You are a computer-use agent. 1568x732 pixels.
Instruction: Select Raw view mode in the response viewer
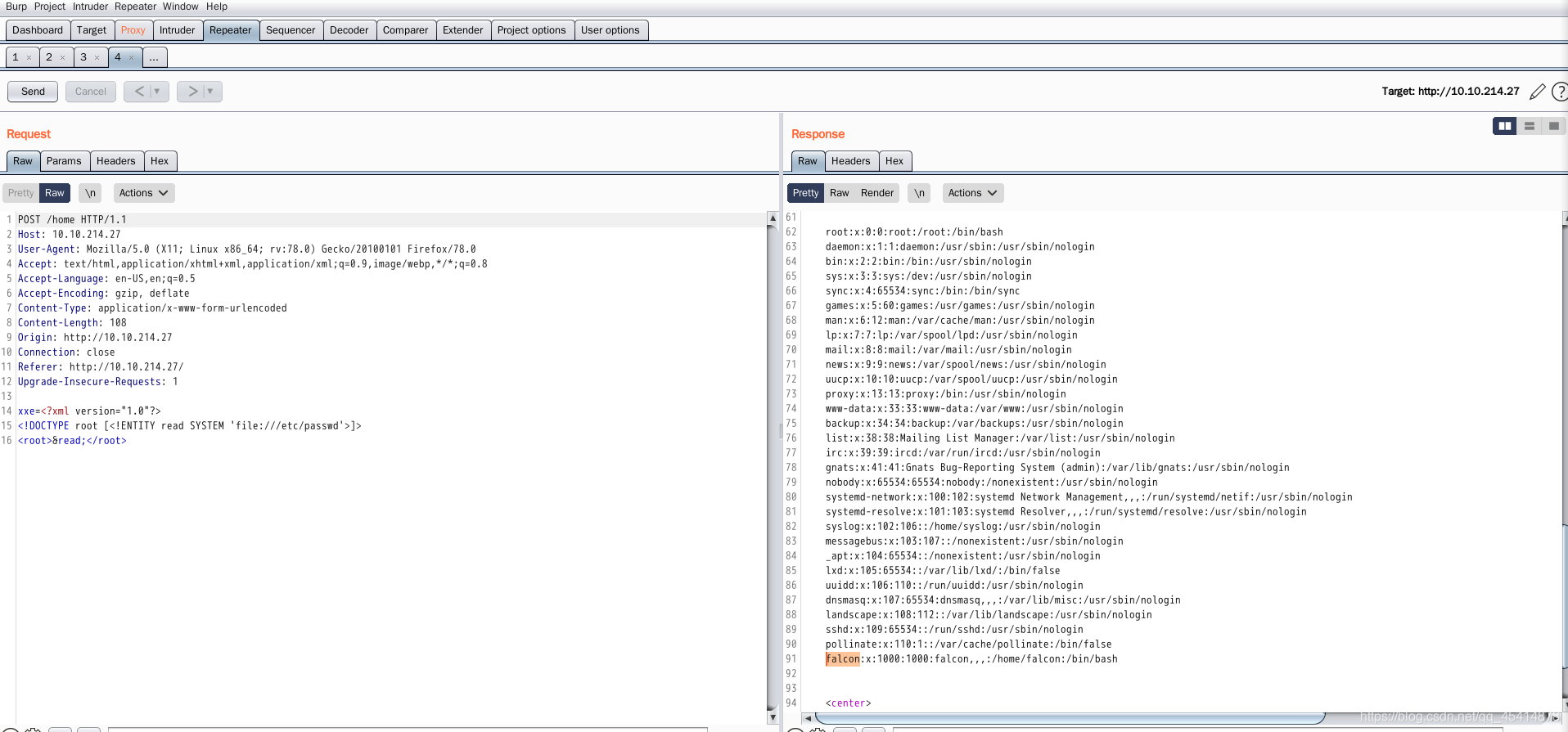pyautogui.click(x=839, y=193)
